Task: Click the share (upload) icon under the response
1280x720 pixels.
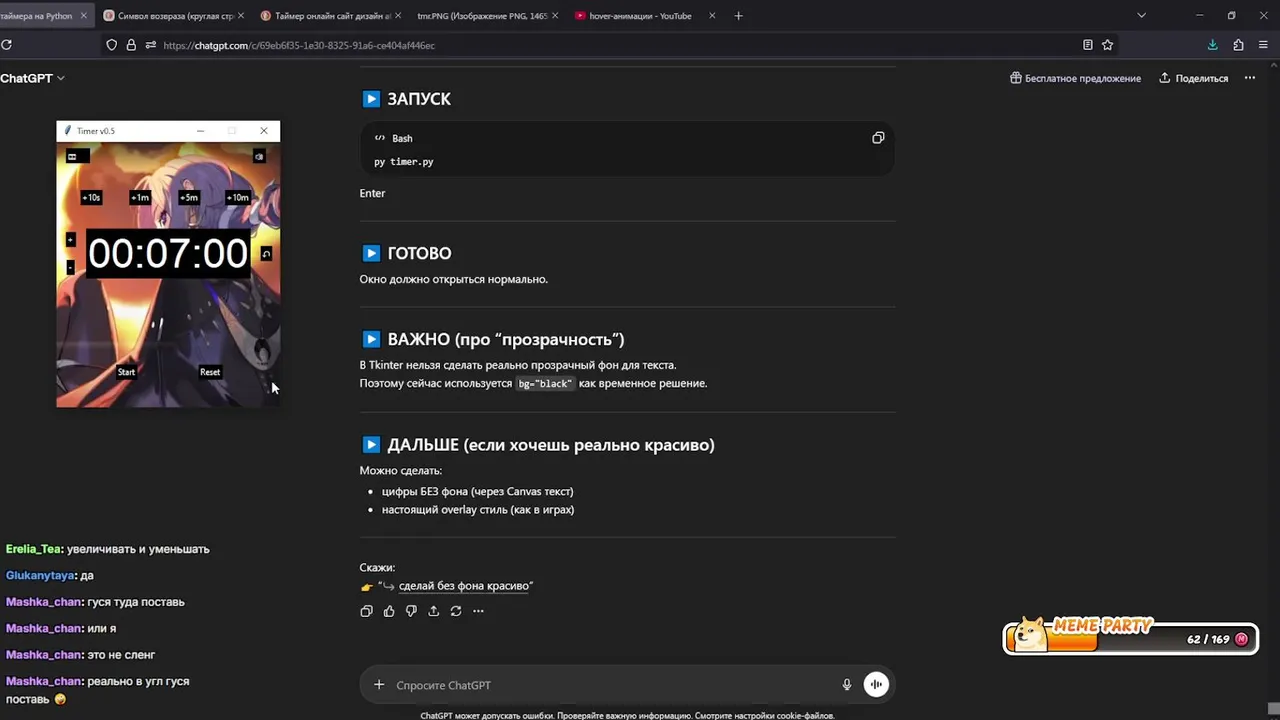Action: click(433, 611)
